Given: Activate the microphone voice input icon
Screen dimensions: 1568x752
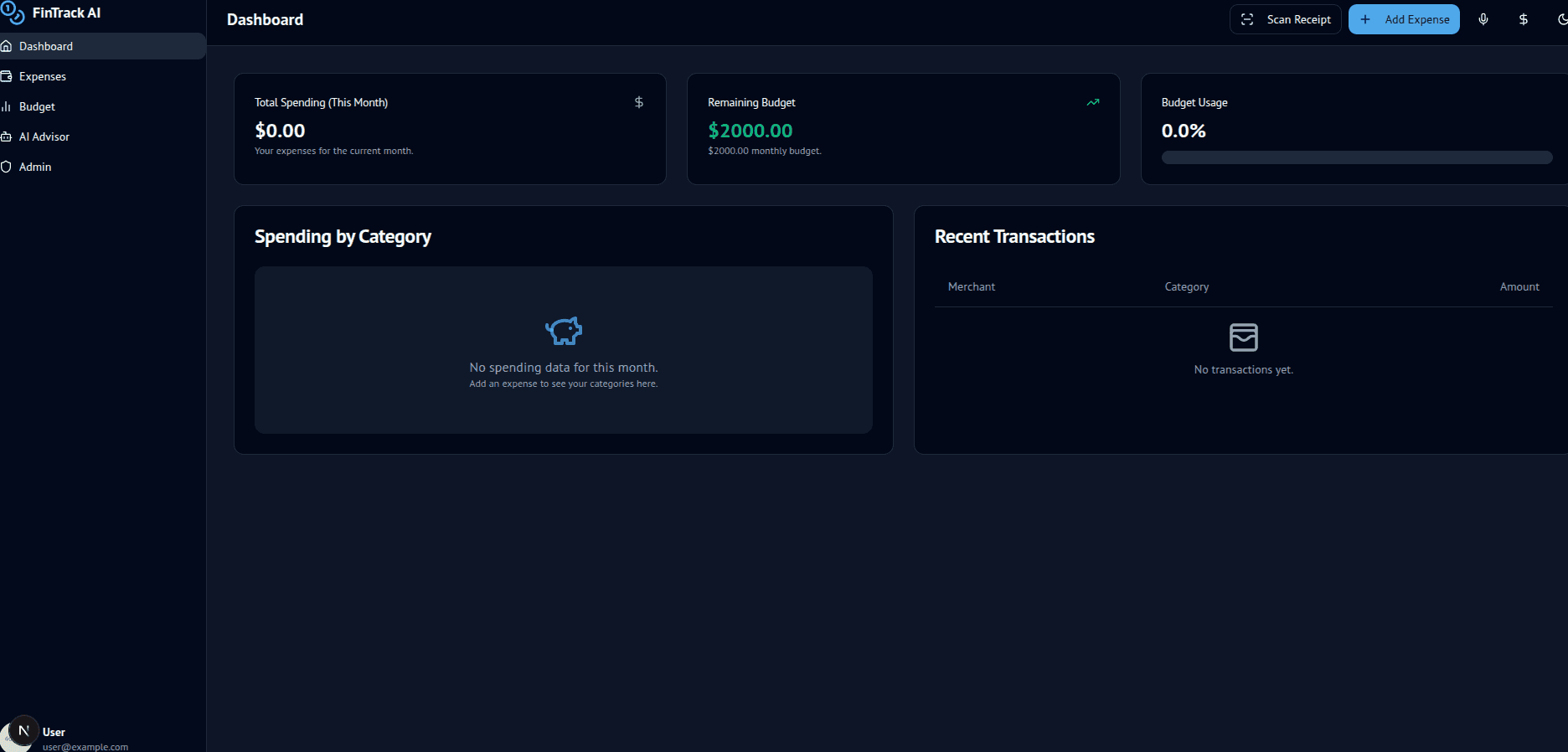Looking at the screenshot, I should (x=1483, y=19).
